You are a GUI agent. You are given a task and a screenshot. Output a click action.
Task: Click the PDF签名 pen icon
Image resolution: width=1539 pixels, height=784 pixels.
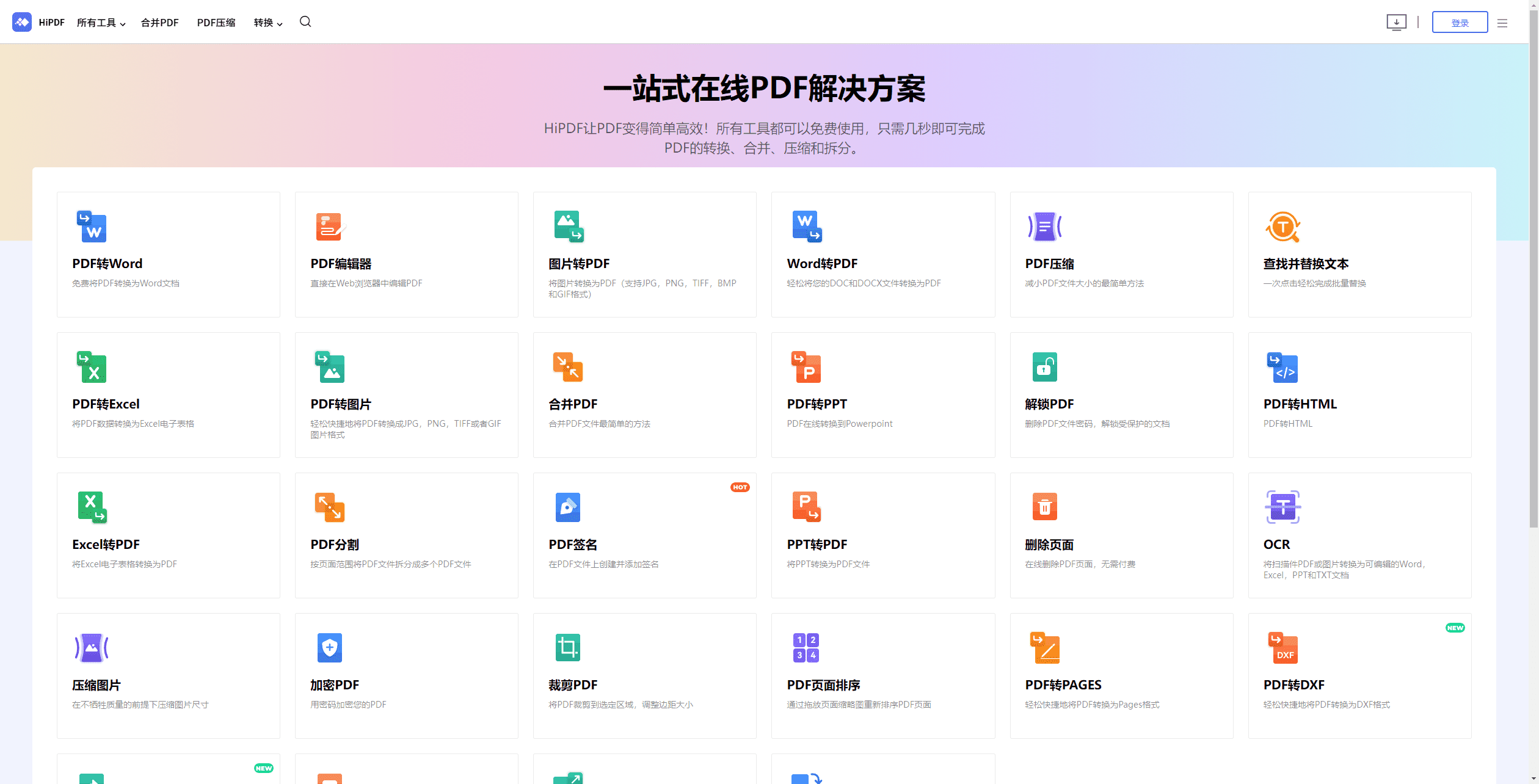[568, 507]
